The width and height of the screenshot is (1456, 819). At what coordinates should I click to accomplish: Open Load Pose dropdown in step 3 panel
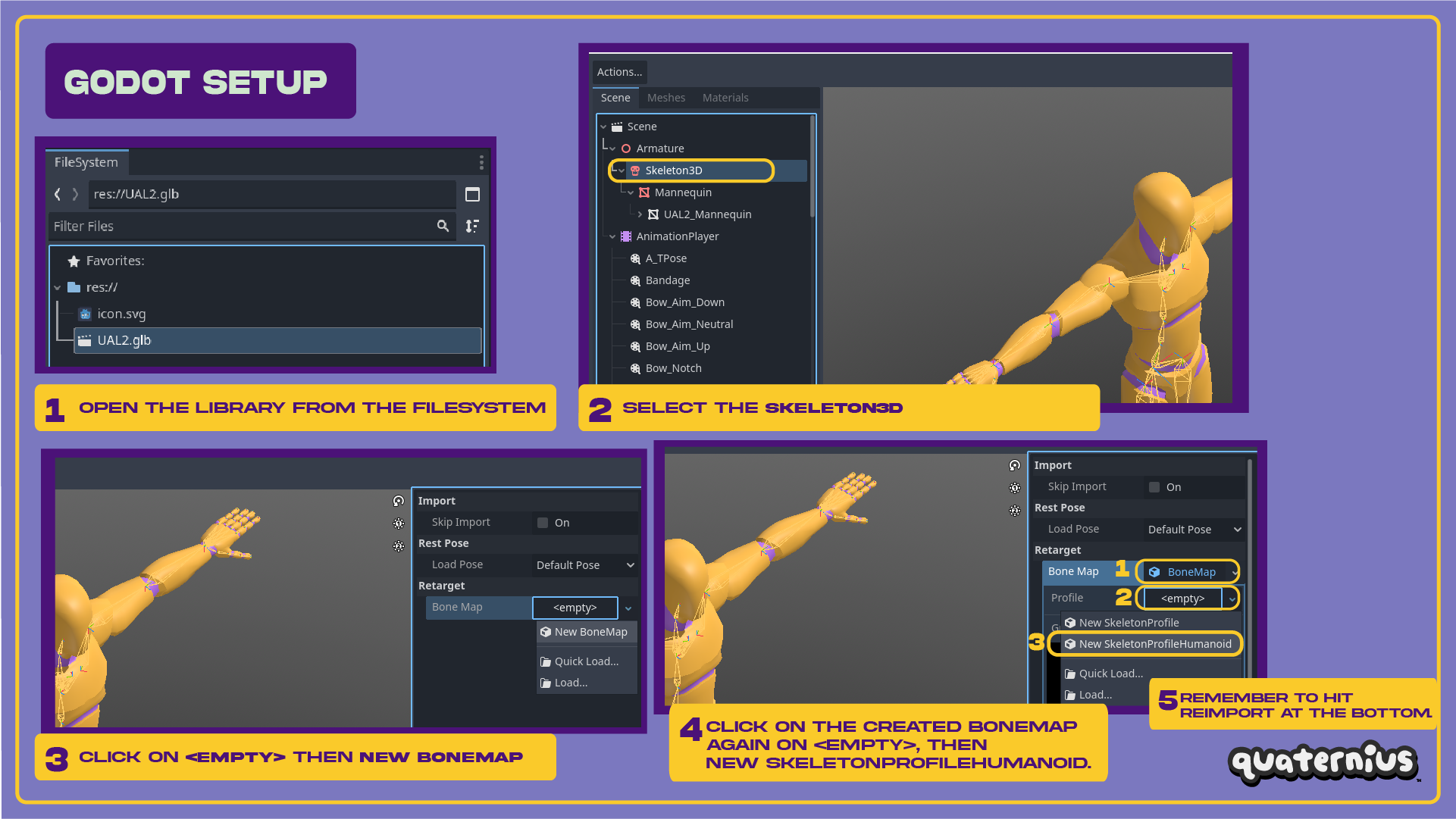click(x=585, y=565)
